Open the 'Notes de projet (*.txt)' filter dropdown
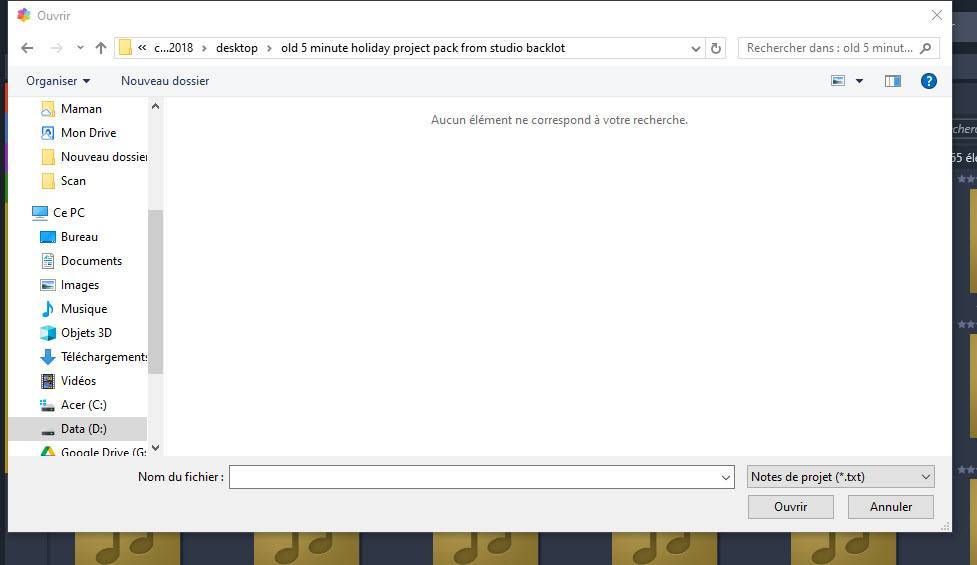This screenshot has height=565, width=977. 841,477
